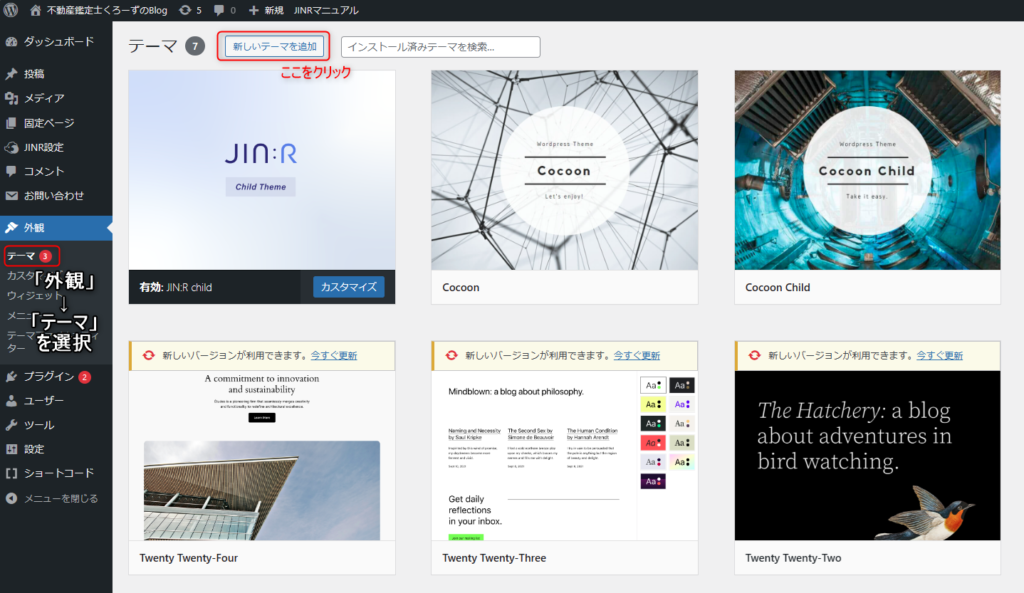Screen dimensions: 1024x593
Task: Click the wrench icon beside ツール
Action: (11, 425)
